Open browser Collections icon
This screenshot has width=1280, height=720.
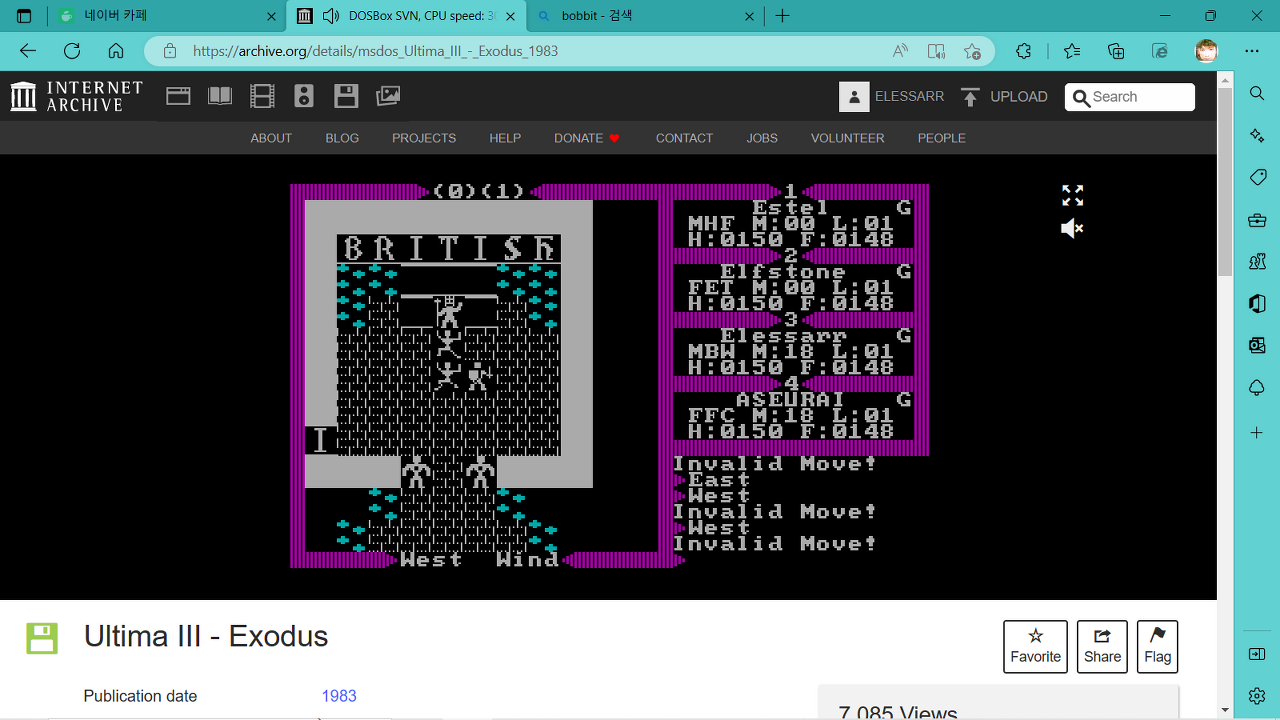click(1116, 51)
